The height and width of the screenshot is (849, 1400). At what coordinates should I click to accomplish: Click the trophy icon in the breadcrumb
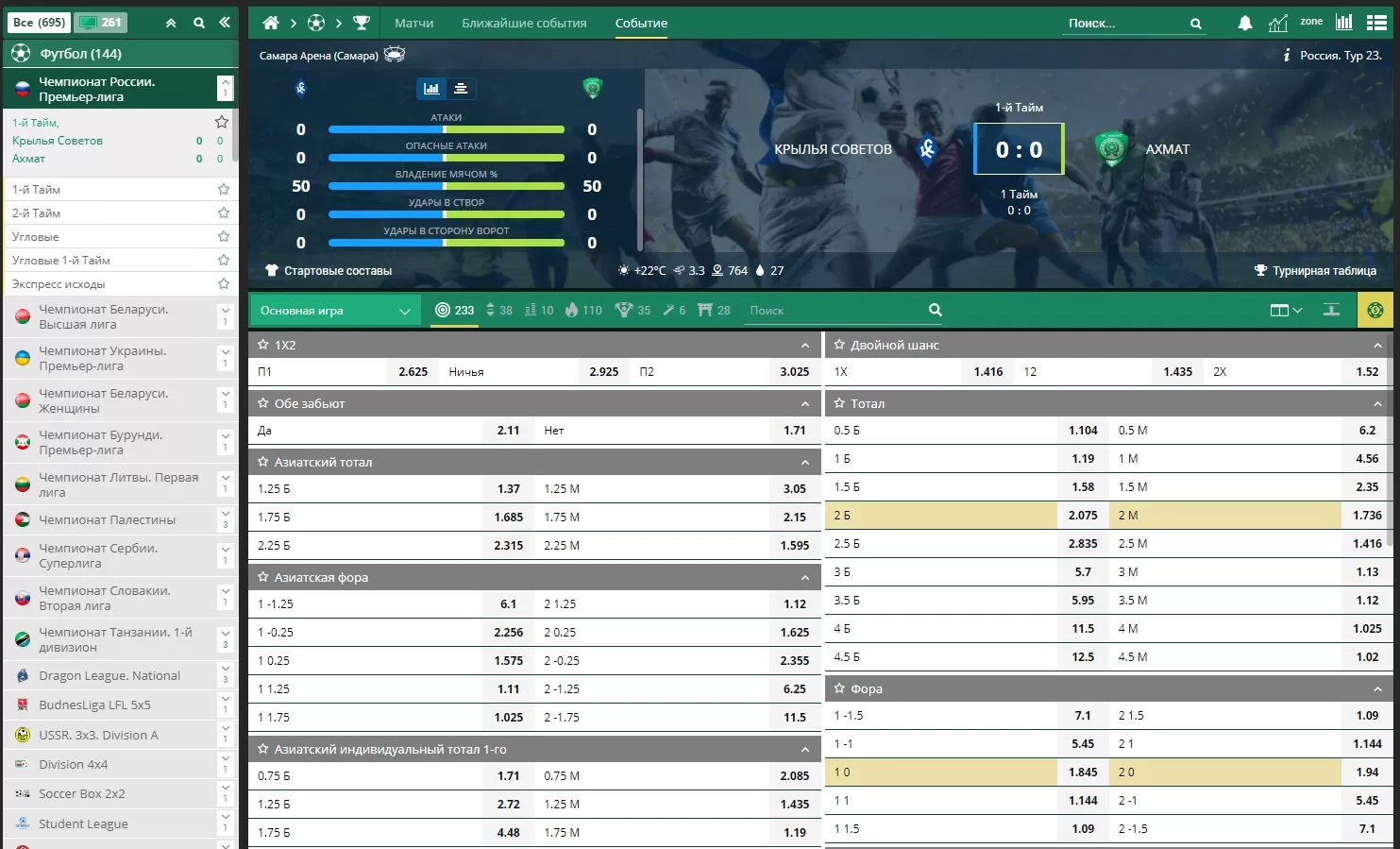(x=362, y=23)
